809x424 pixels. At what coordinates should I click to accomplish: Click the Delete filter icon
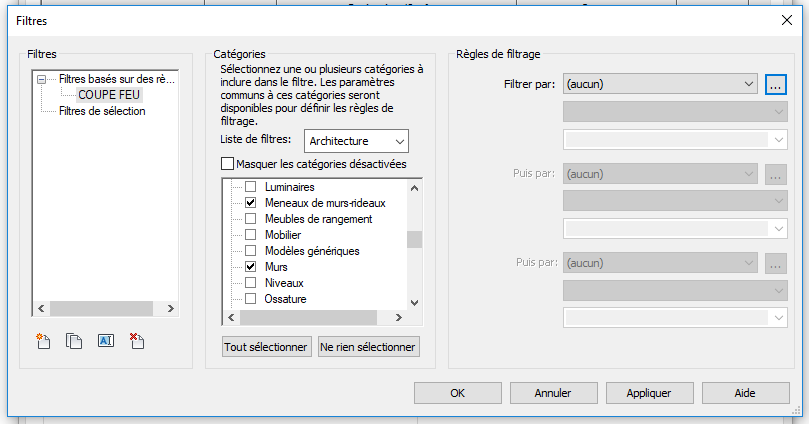[137, 341]
